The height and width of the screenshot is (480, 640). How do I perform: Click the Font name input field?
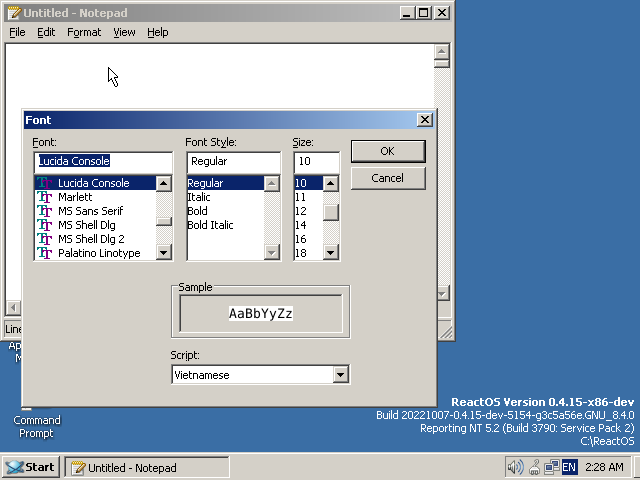[x=103, y=161]
